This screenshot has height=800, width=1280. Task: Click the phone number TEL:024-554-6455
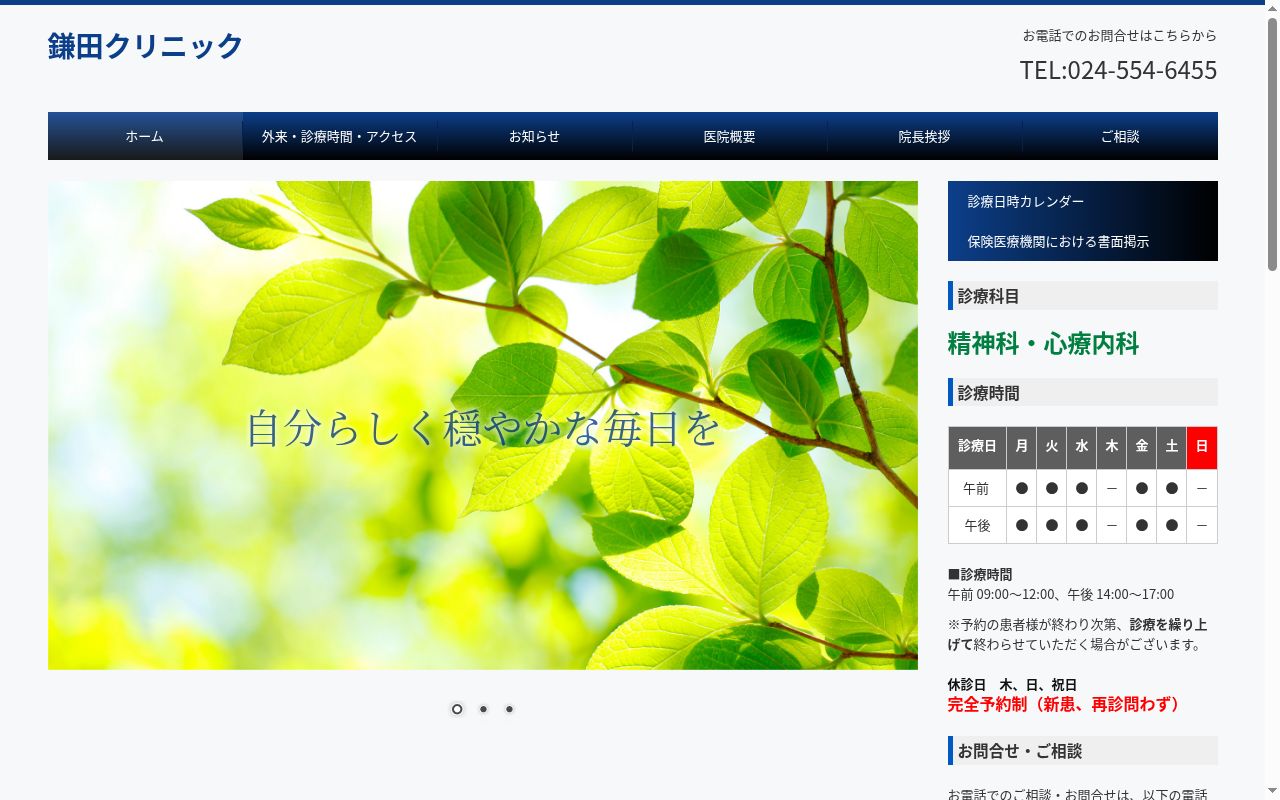coord(1118,70)
